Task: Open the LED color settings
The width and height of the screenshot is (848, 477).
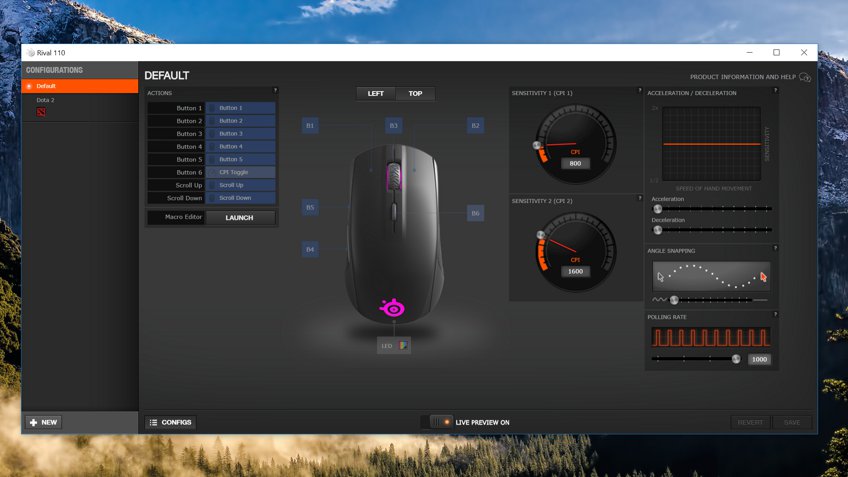Action: [x=394, y=346]
